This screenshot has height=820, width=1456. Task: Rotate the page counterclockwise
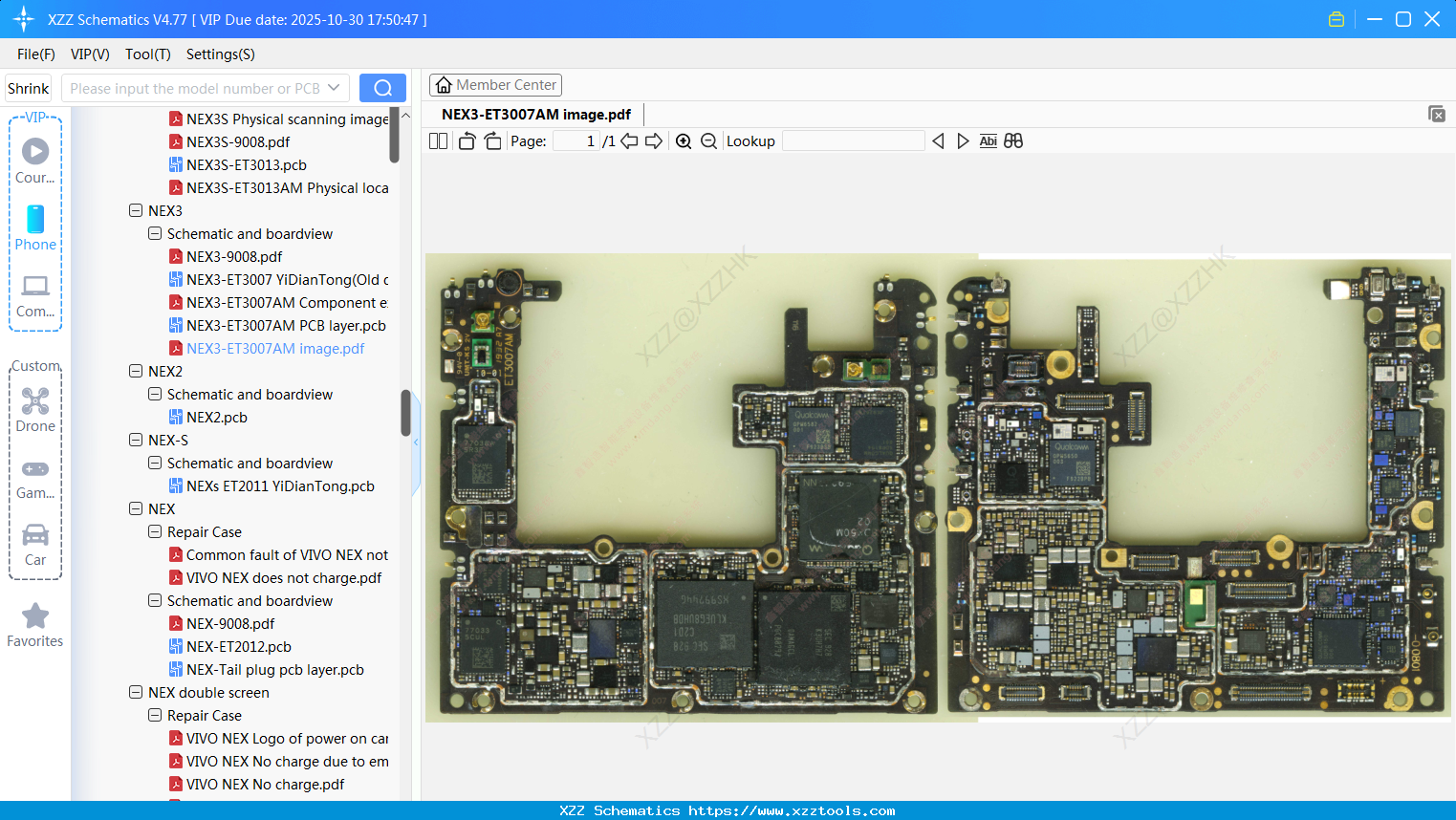click(x=467, y=141)
